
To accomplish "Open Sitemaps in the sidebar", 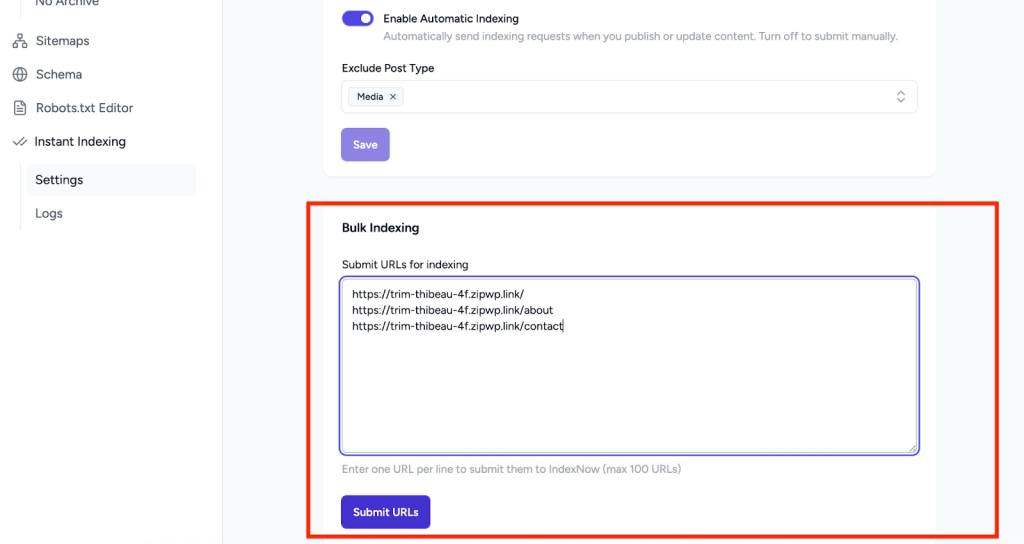I will point(63,41).
